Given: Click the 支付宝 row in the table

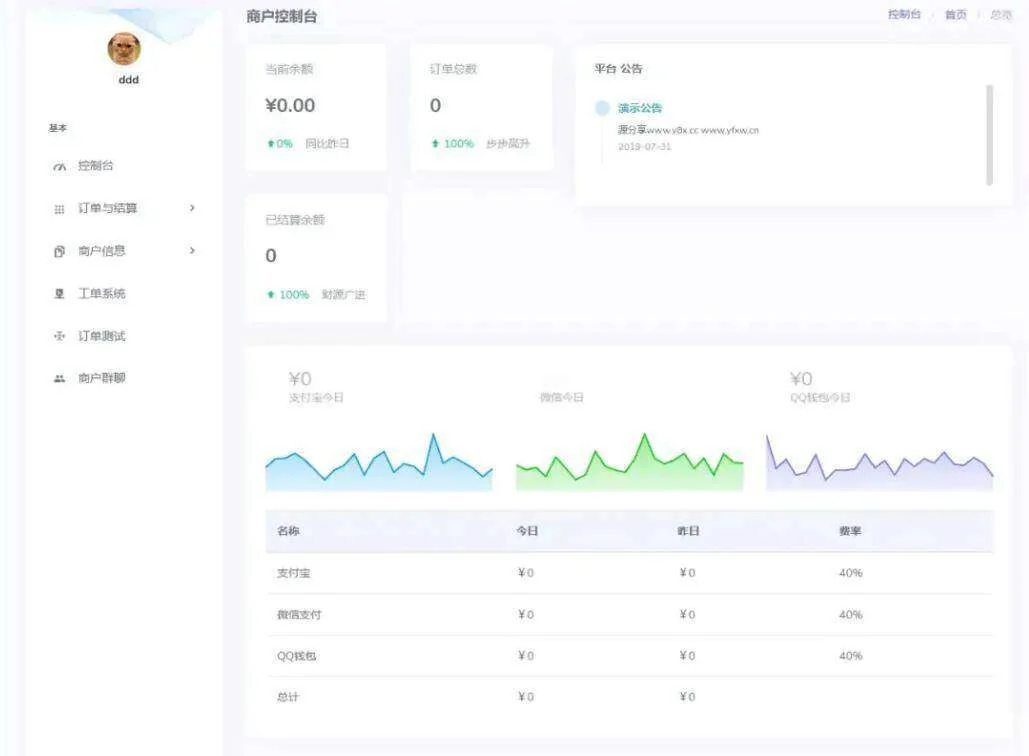Looking at the screenshot, I should [630, 573].
